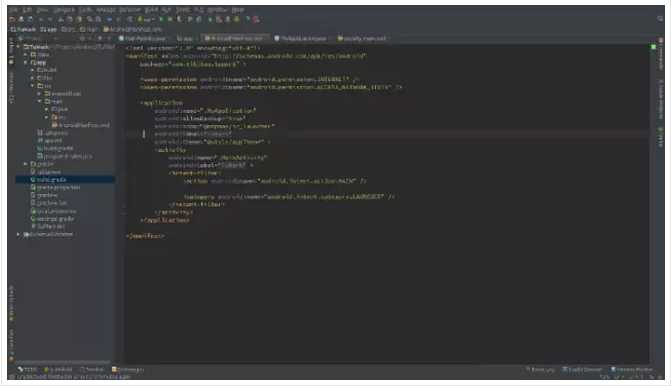Click the Help question mark toolbar icon
The height and width of the screenshot is (388, 671).
tap(247, 19)
